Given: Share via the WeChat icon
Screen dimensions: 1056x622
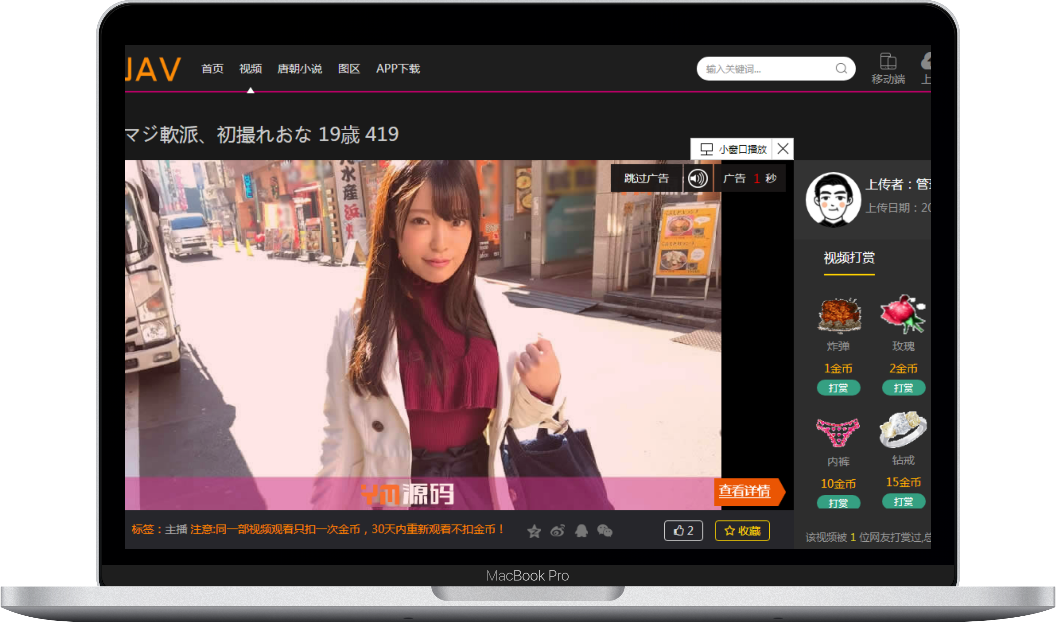Looking at the screenshot, I should point(605,531).
